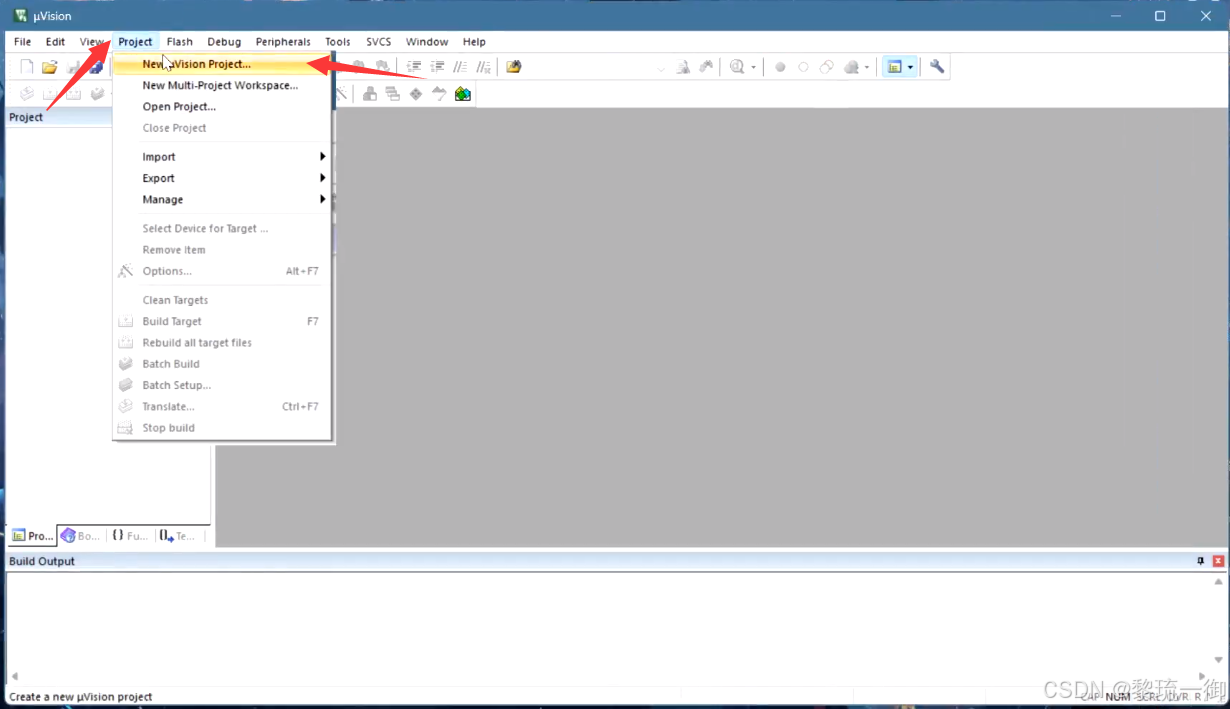Click the Translate icon in build toolbar

pyautogui.click(x=27, y=94)
